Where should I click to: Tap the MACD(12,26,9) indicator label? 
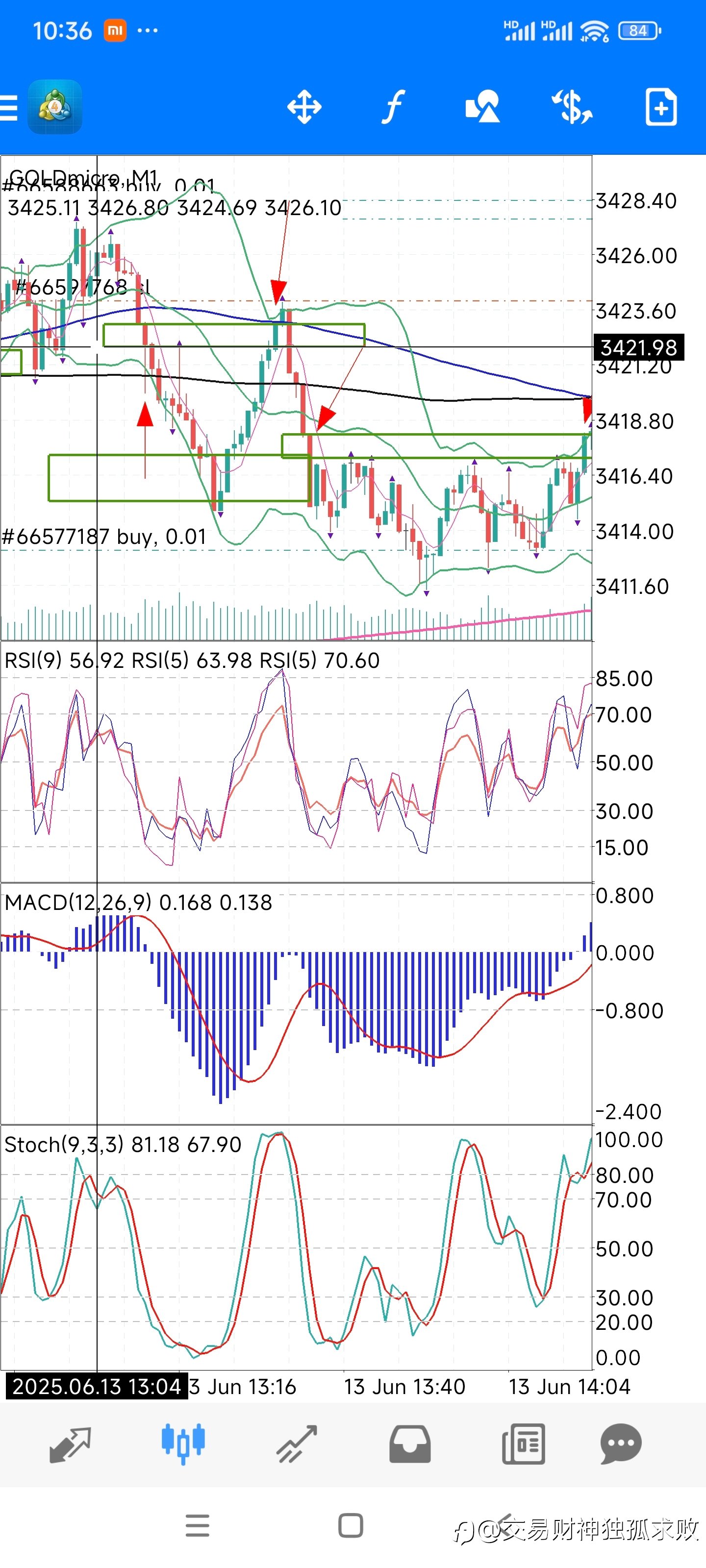(138, 903)
